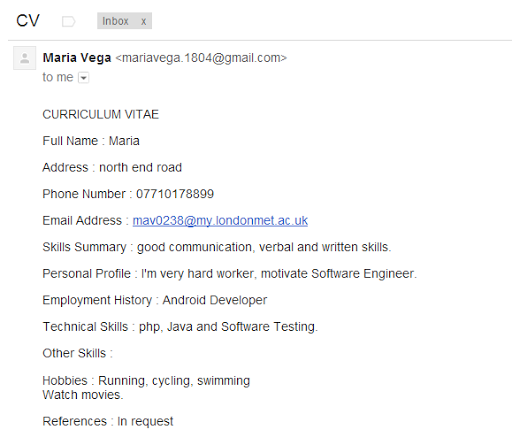Click the Personal Profile line
This screenshot has height=445, width=512.
pos(230,274)
